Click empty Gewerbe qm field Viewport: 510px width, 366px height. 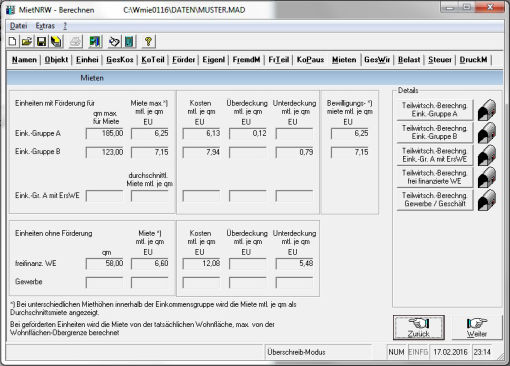click(105, 282)
